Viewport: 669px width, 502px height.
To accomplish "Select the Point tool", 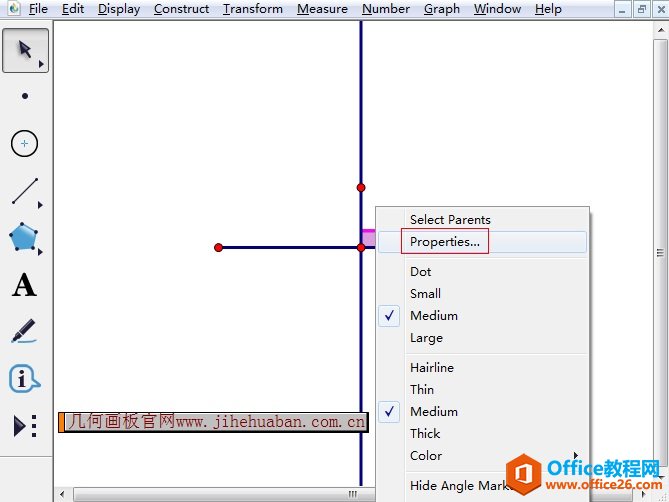I will click(25, 96).
